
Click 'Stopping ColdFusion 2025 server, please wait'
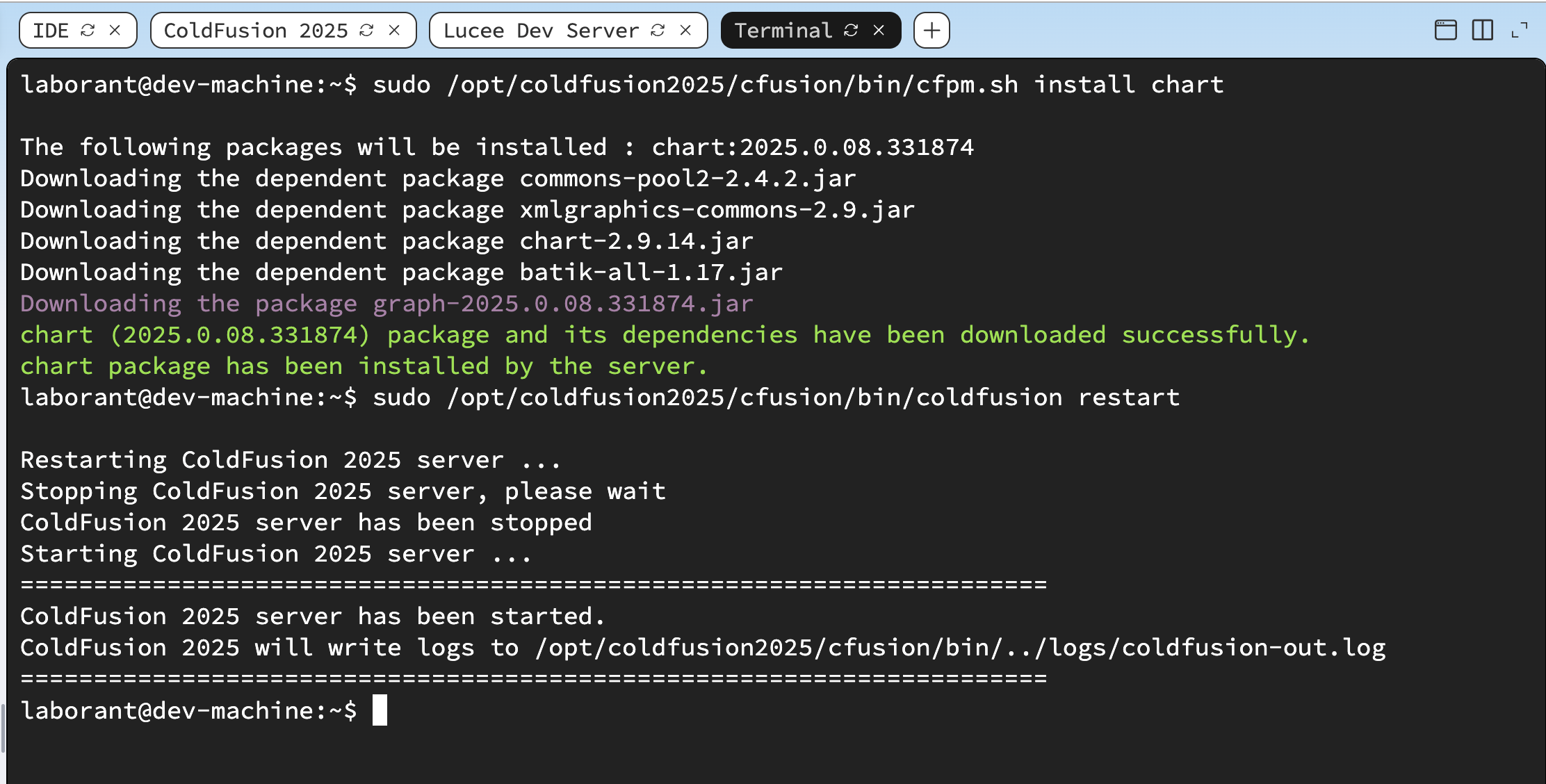pyautogui.click(x=343, y=491)
